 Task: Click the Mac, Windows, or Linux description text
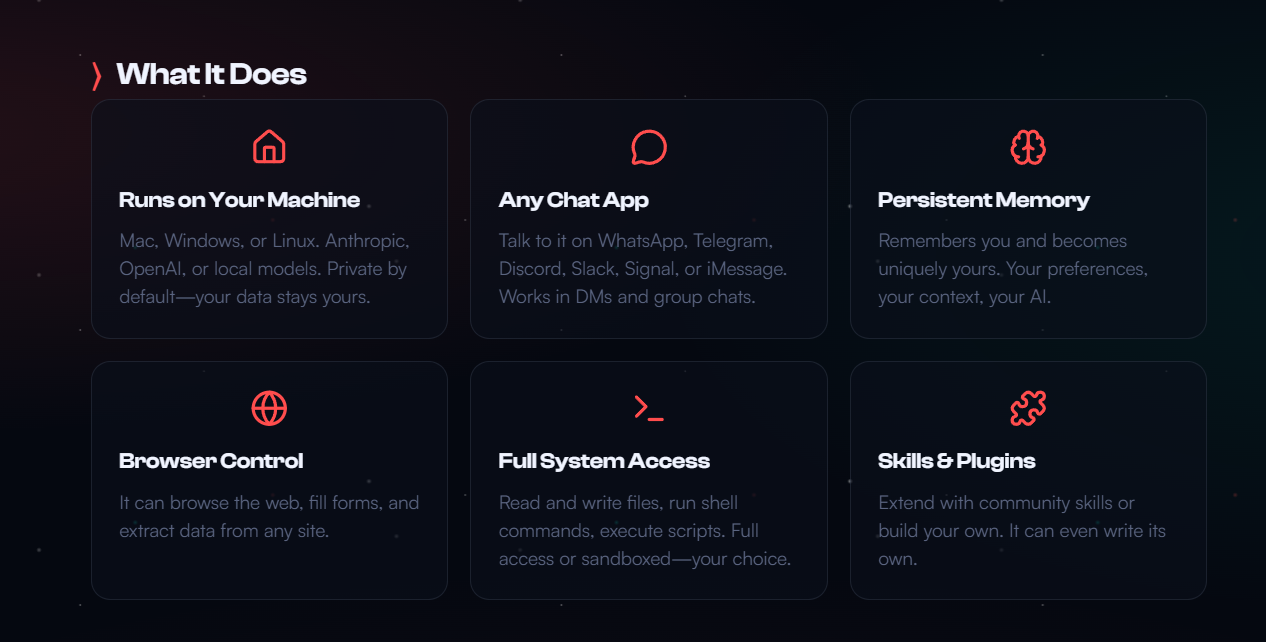265,269
